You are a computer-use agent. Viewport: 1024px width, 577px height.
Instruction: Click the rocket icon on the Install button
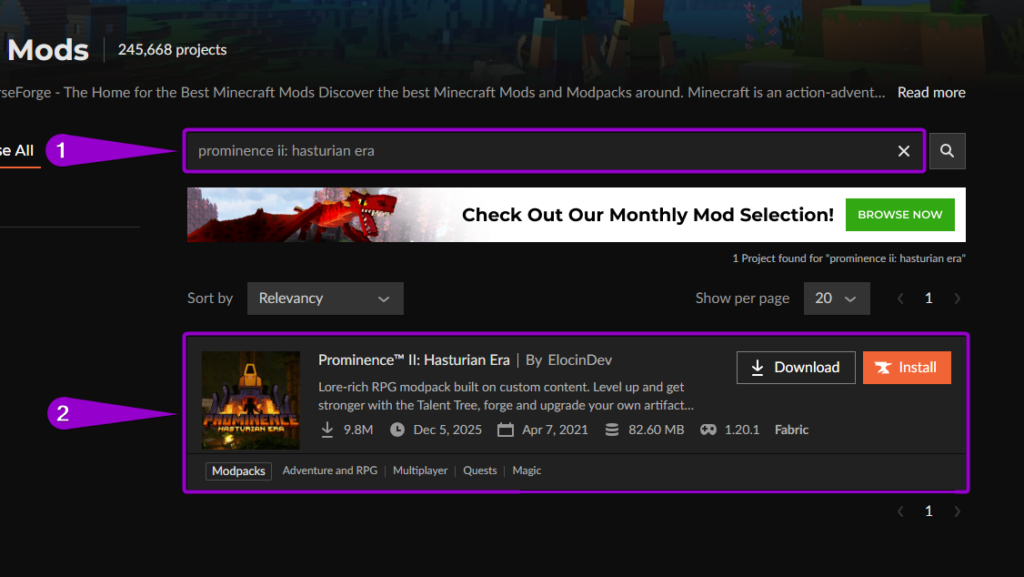click(x=883, y=367)
